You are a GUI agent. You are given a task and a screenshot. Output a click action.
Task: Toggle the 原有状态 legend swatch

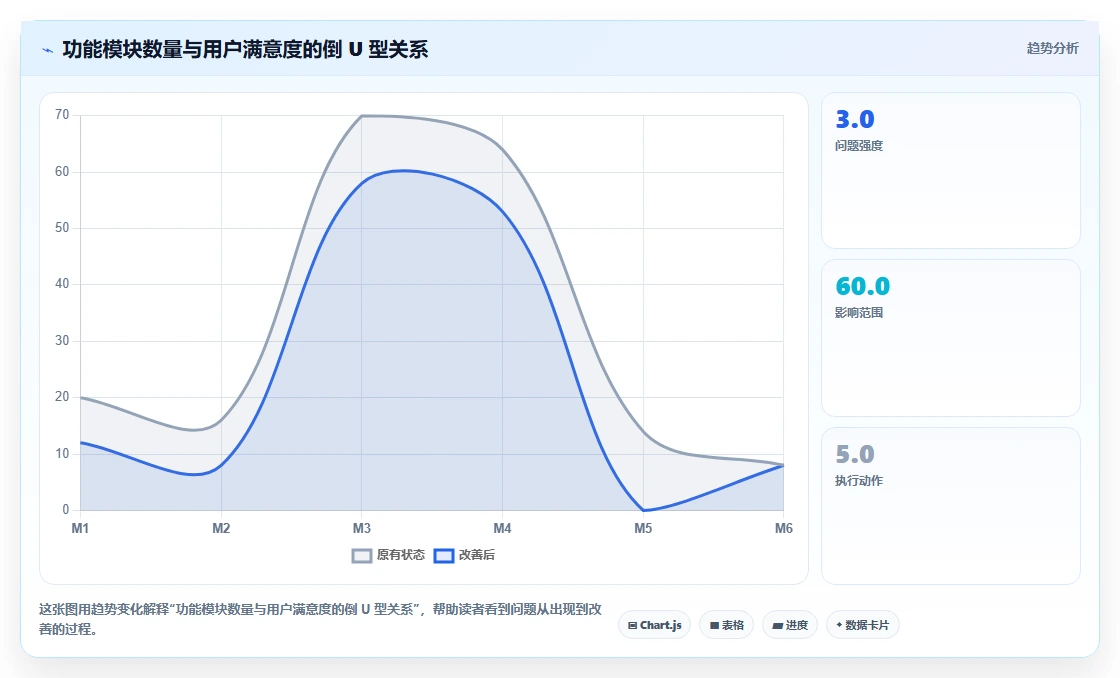coord(362,555)
